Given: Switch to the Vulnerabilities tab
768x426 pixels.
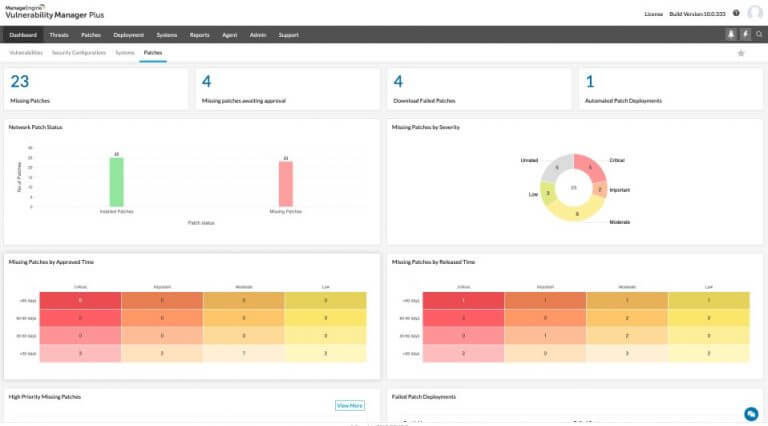Looking at the screenshot, I should [26, 52].
